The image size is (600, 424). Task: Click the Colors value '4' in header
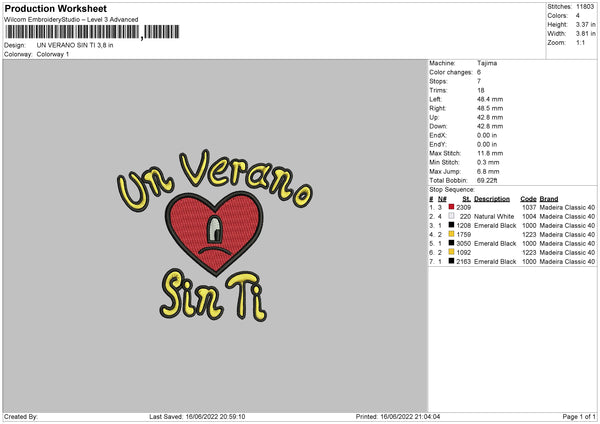(578, 16)
